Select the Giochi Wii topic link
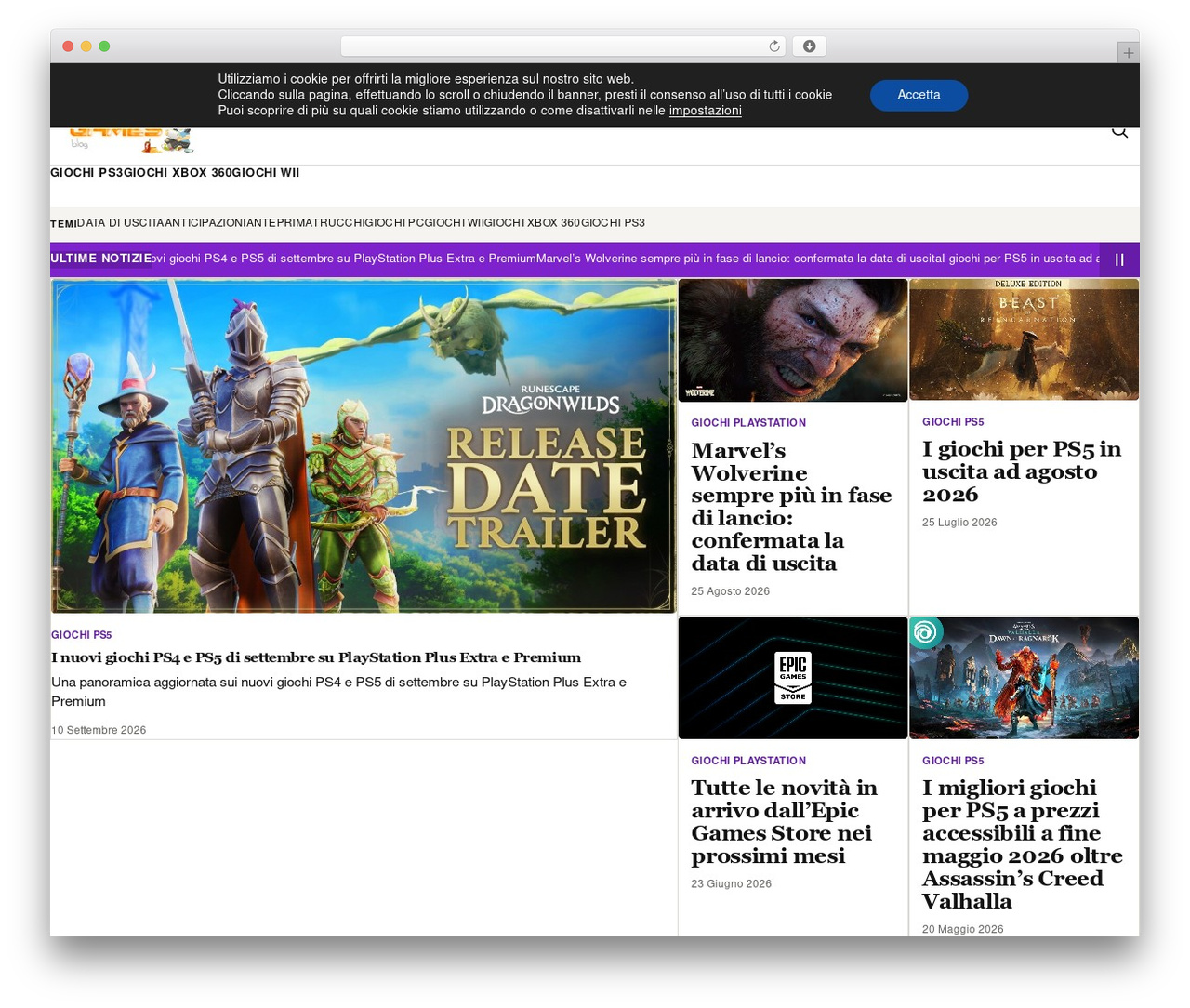Viewport: 1190px width, 1008px height. [455, 223]
